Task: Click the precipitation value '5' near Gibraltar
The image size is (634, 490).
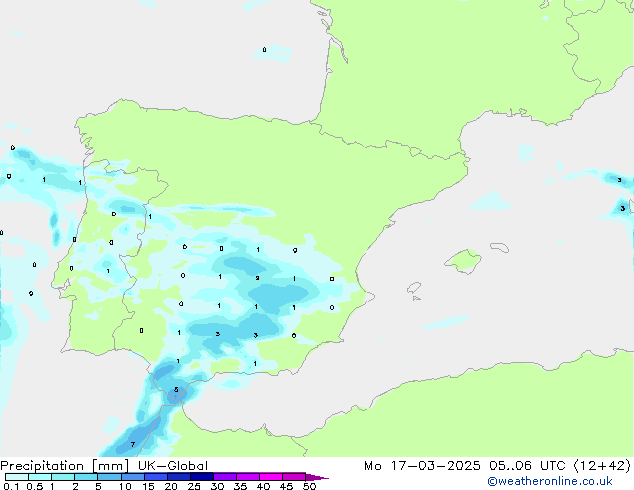Action: [x=176, y=390]
